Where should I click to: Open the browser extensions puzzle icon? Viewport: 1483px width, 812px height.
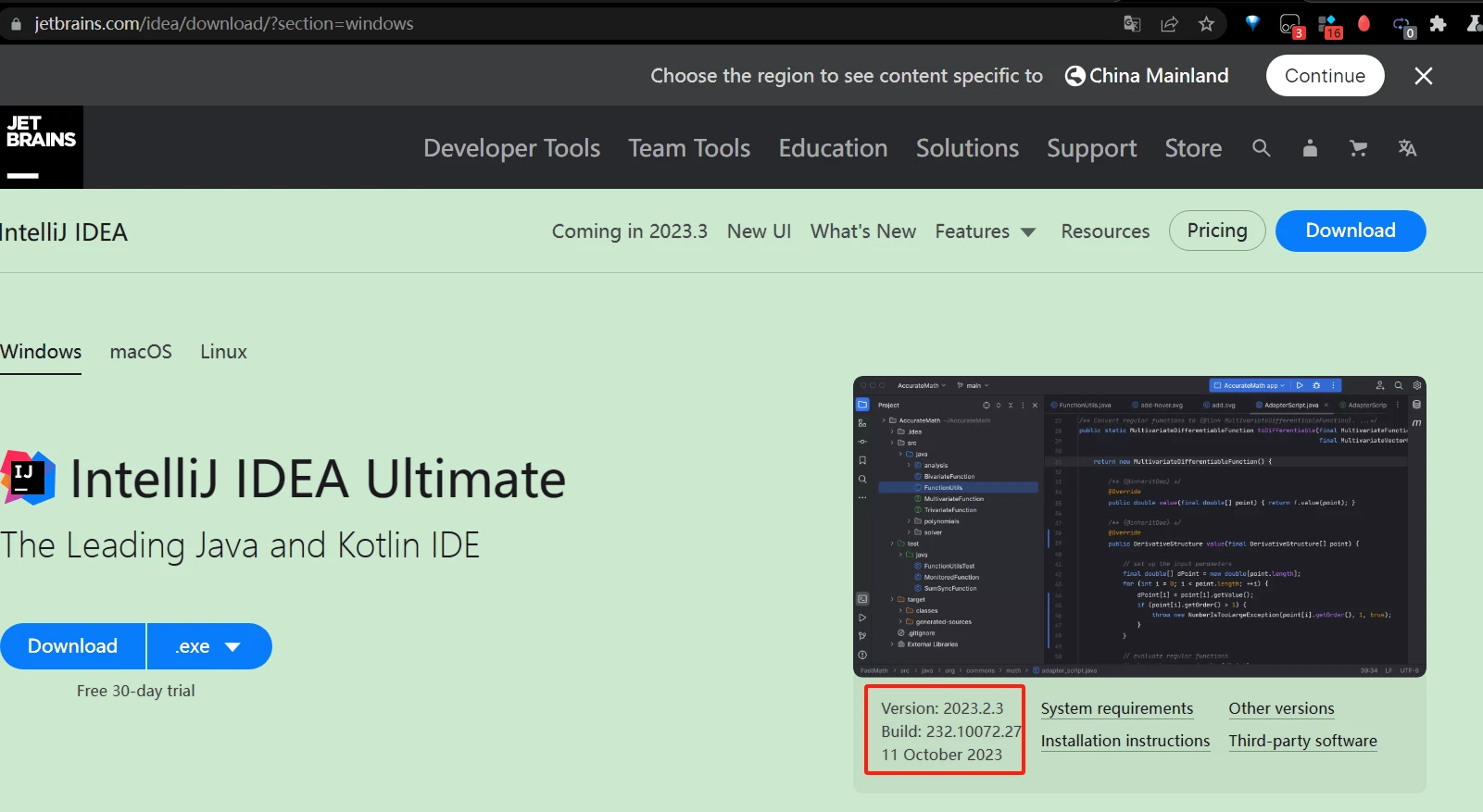(1438, 24)
